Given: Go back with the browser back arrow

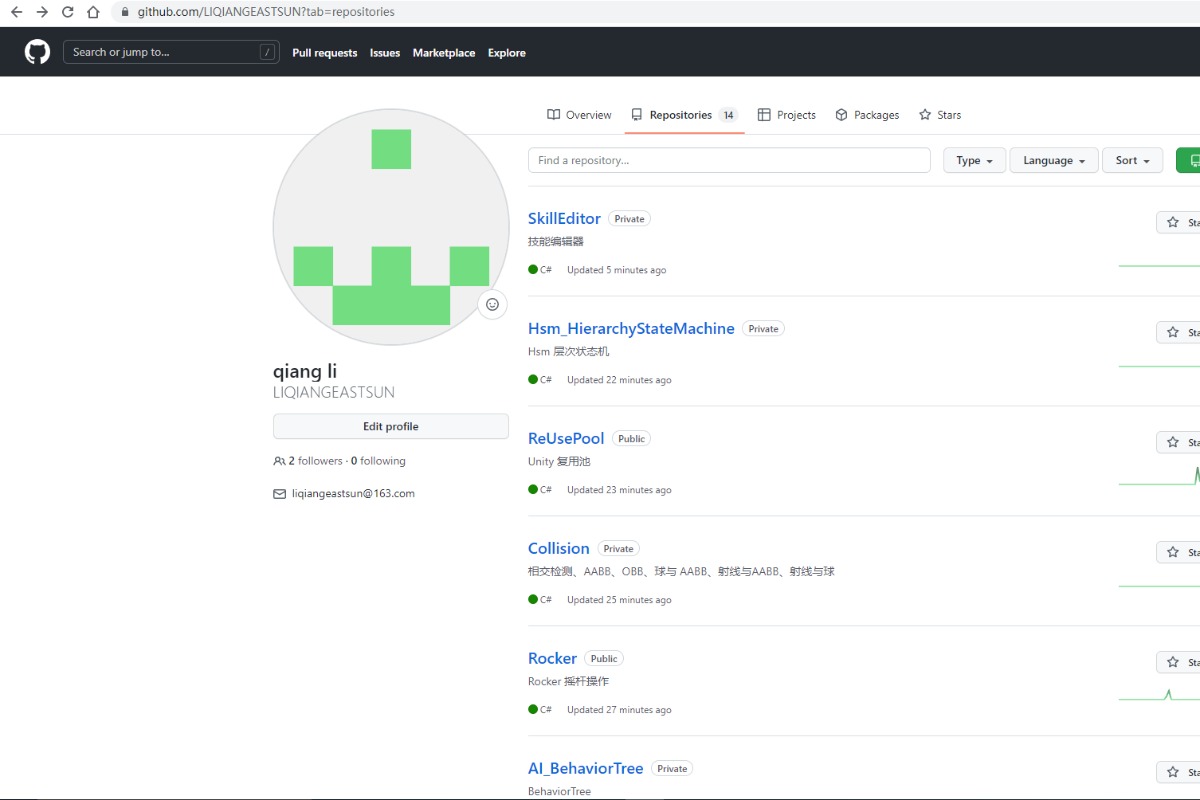Looking at the screenshot, I should click(16, 12).
